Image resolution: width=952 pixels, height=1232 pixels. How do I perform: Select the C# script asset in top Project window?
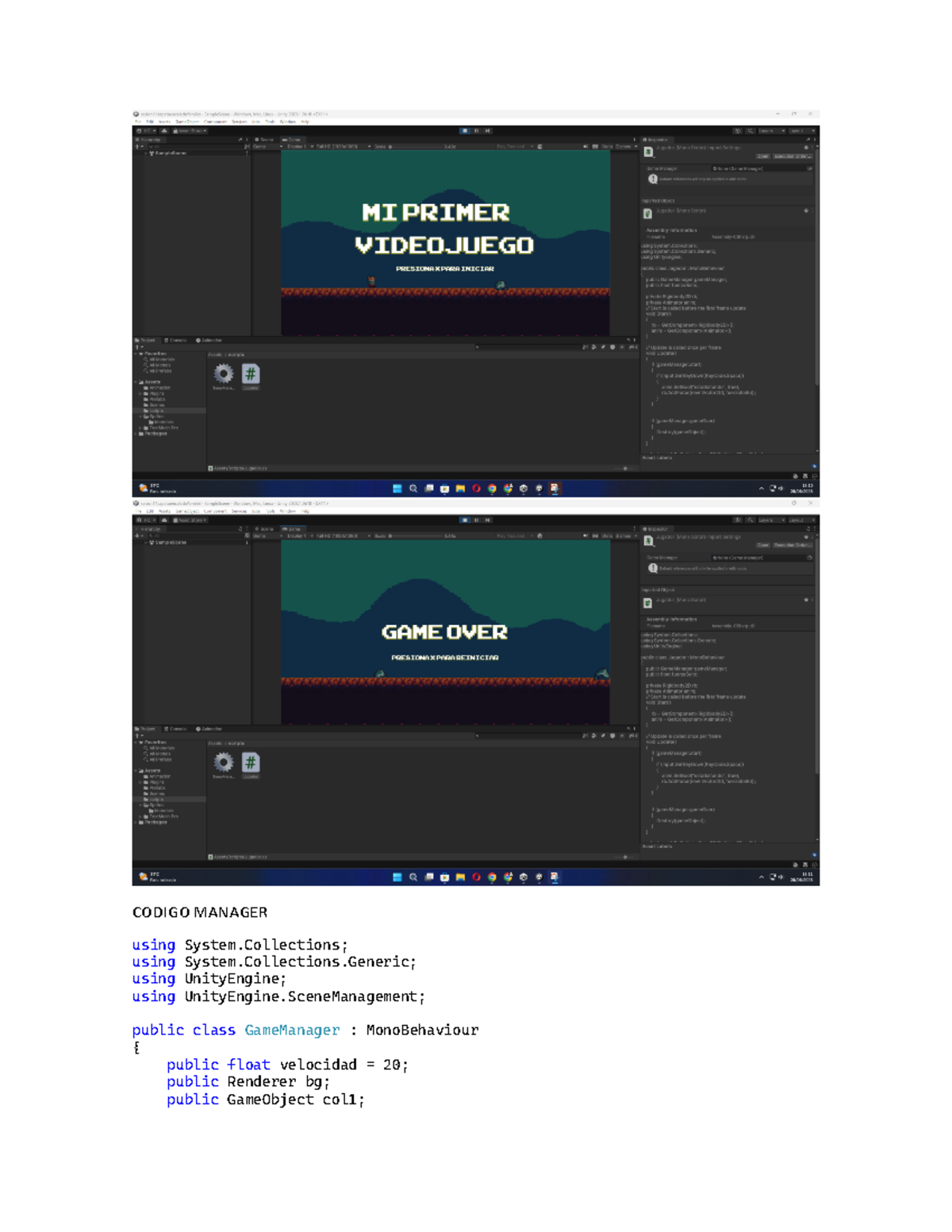251,374
